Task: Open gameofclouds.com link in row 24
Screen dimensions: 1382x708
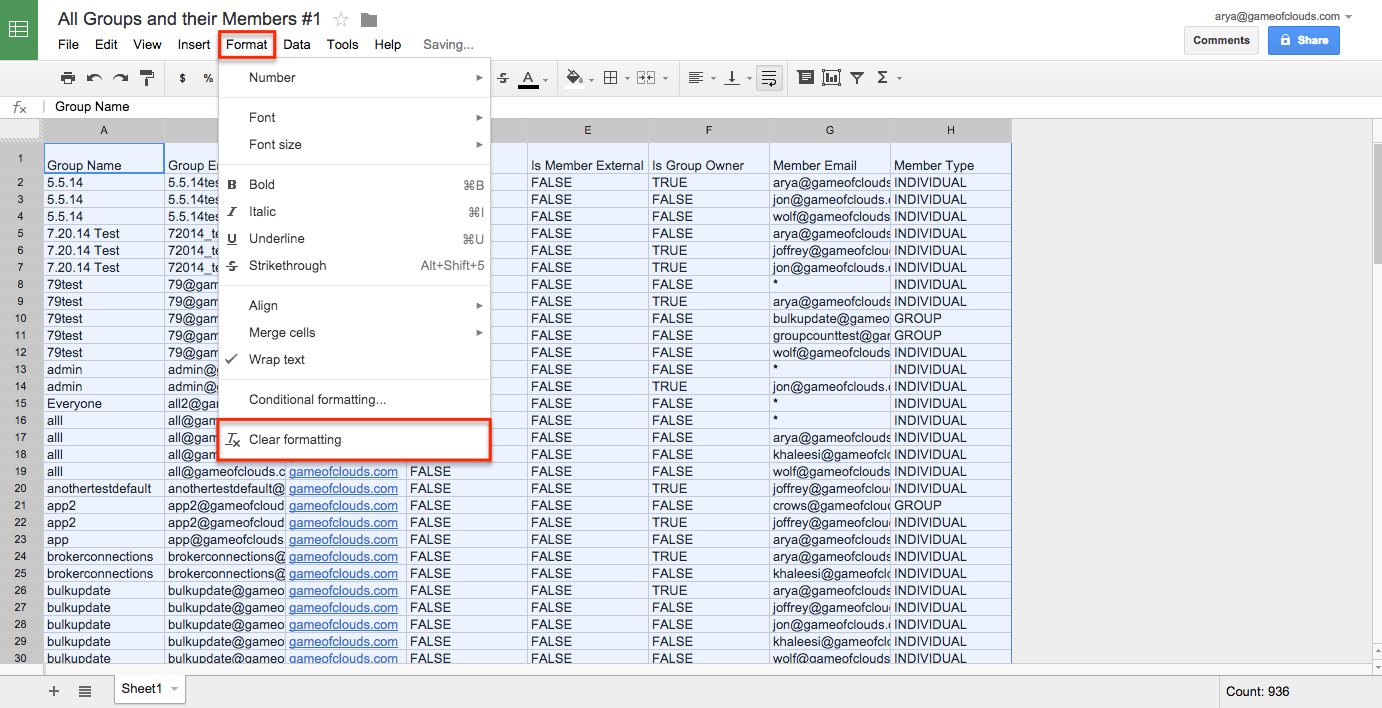Action: coord(343,557)
